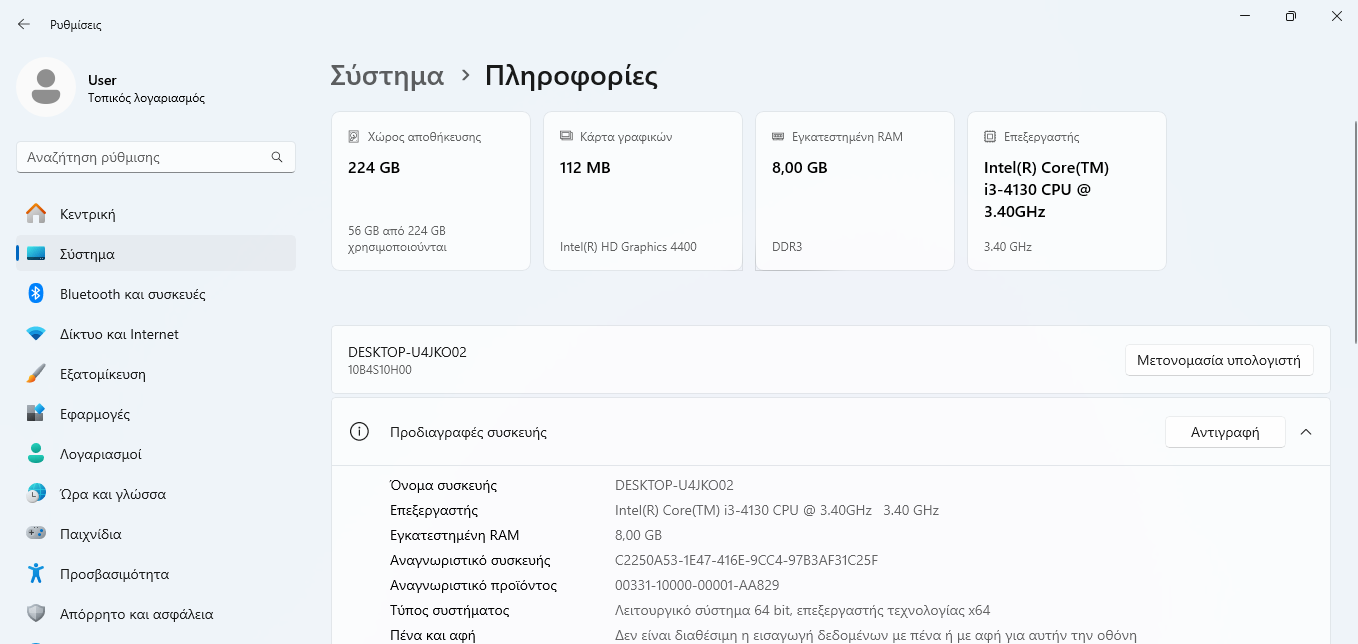
Task: Click the Λογαριασμοί person icon
Action: point(36,454)
